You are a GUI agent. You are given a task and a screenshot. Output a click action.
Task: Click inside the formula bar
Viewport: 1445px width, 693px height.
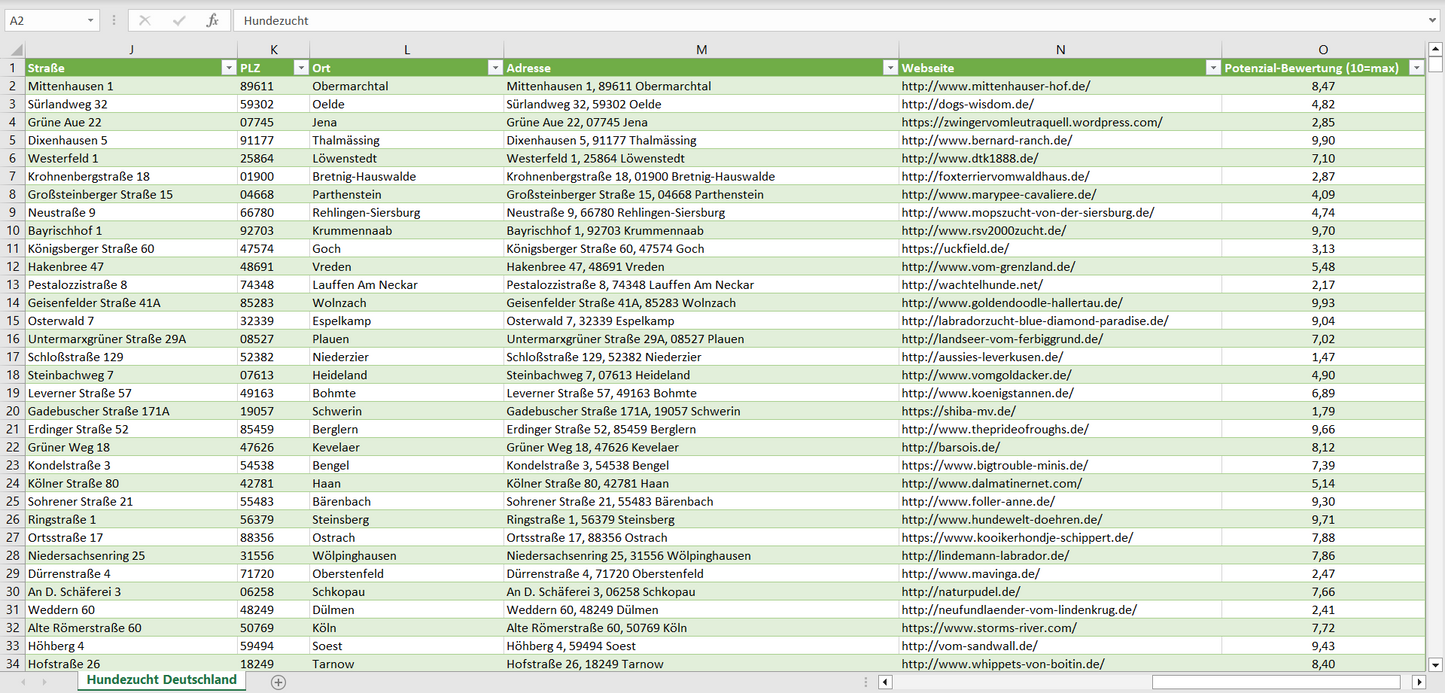click(500, 19)
